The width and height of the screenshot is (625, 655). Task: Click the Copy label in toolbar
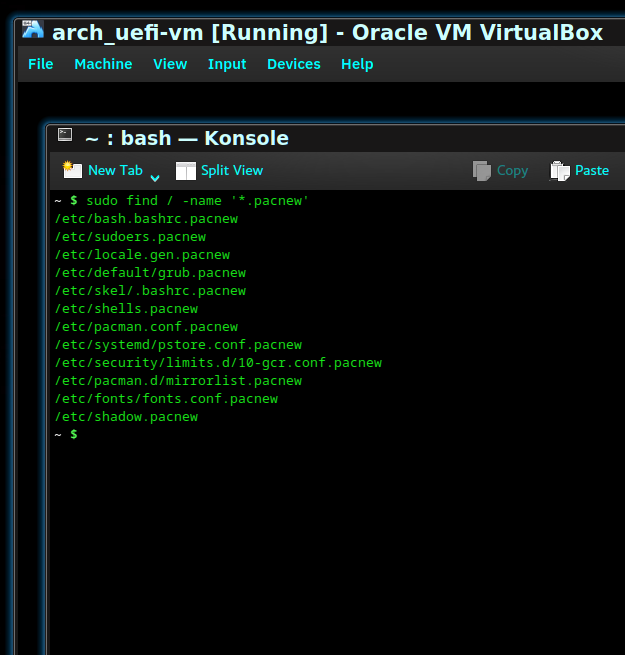513,171
